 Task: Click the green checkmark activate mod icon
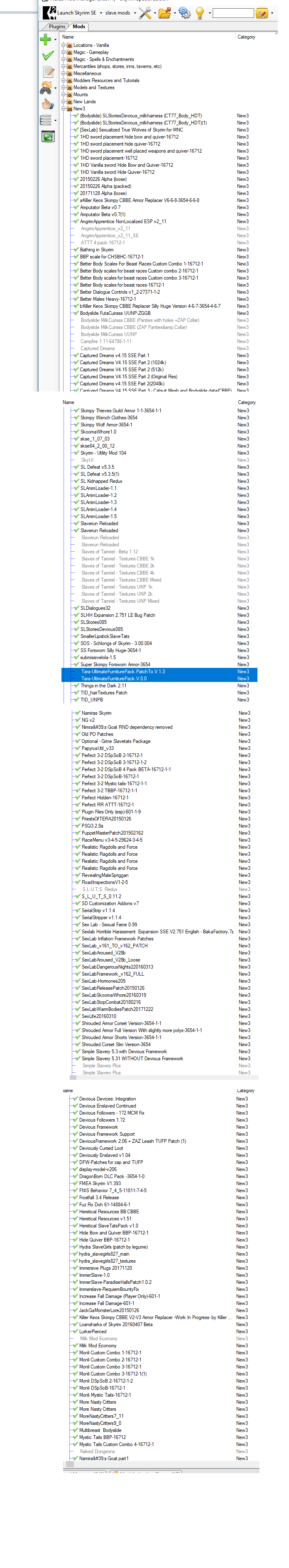point(48,56)
